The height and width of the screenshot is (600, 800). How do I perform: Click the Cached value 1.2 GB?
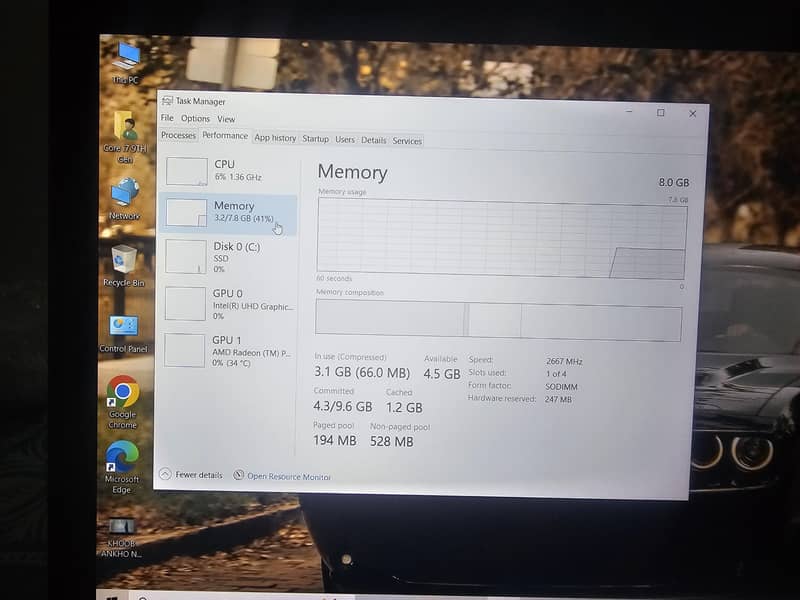[x=404, y=408]
